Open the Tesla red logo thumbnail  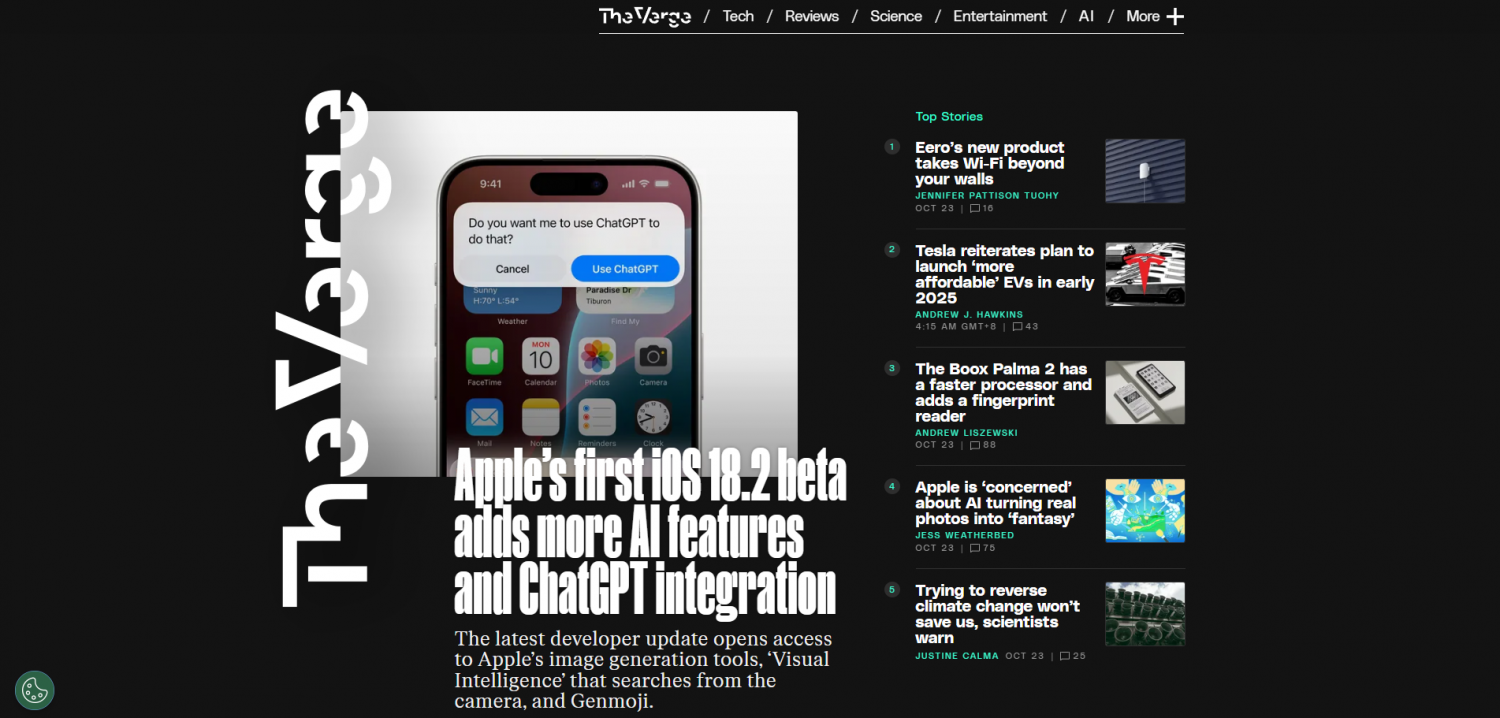click(x=1145, y=274)
